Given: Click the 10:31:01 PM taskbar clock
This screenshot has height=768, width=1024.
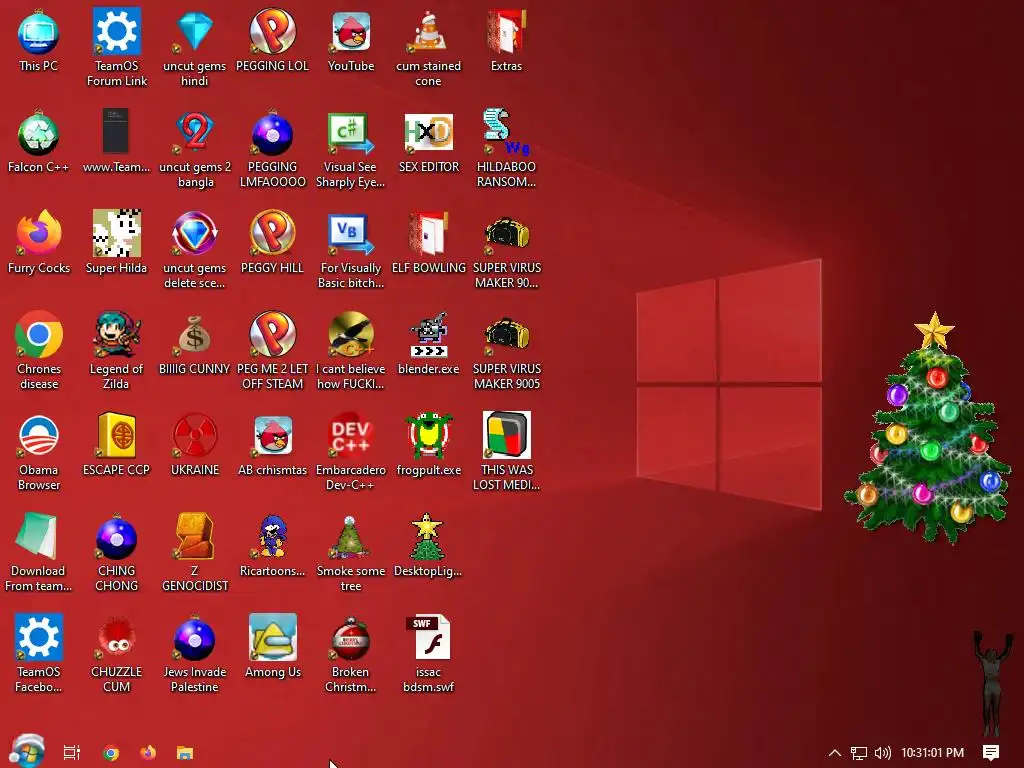Looking at the screenshot, I should tap(933, 753).
